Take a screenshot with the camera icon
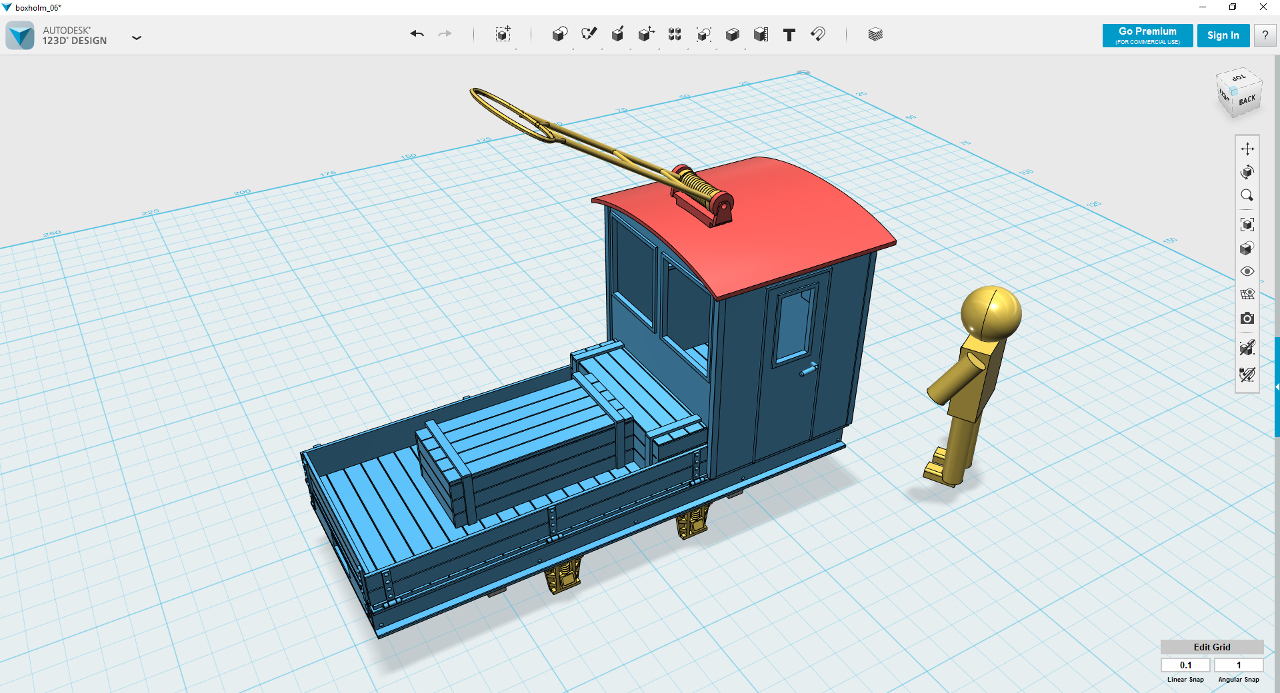The width and height of the screenshot is (1280, 693). tap(1247, 319)
